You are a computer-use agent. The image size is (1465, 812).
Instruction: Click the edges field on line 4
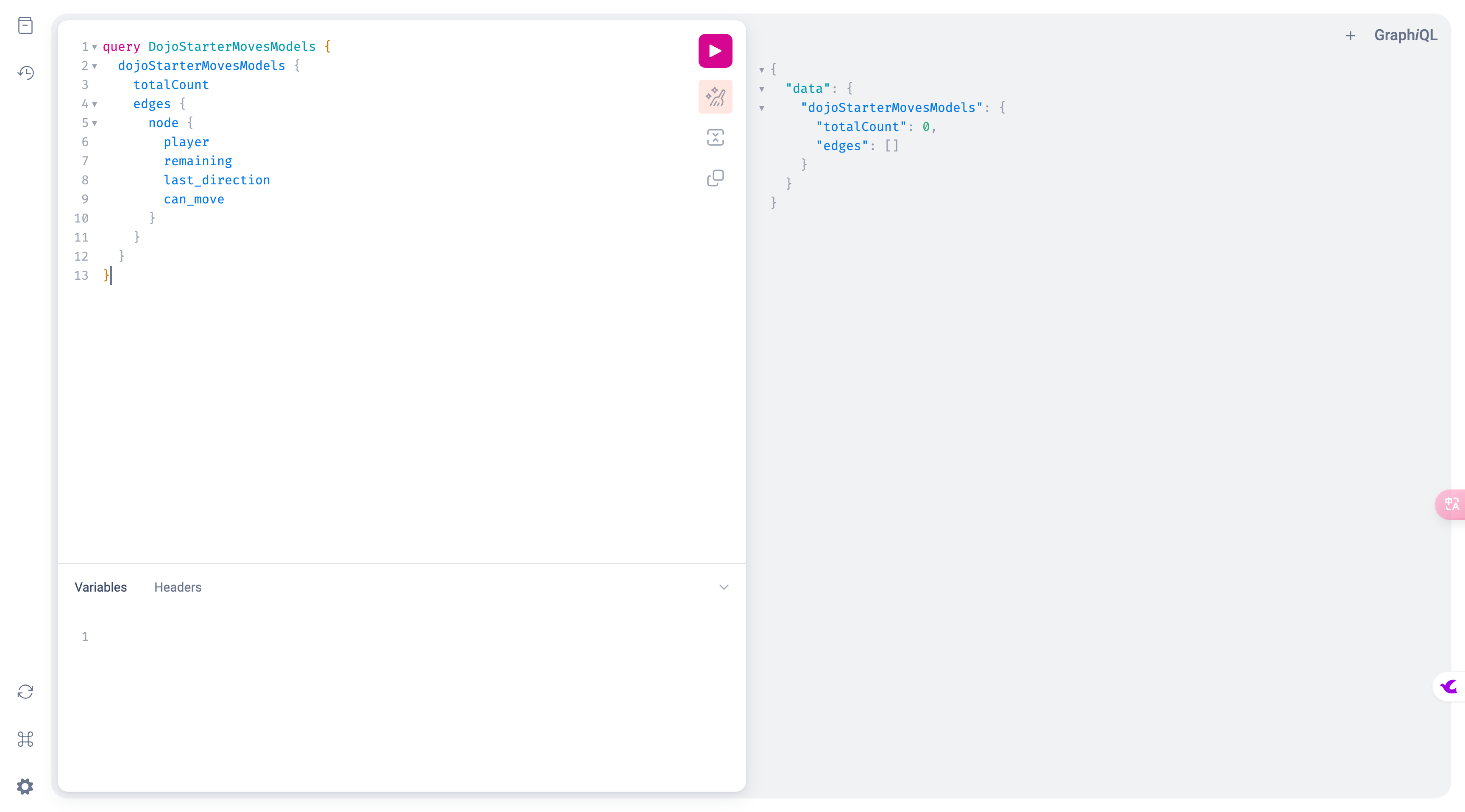[x=152, y=104]
